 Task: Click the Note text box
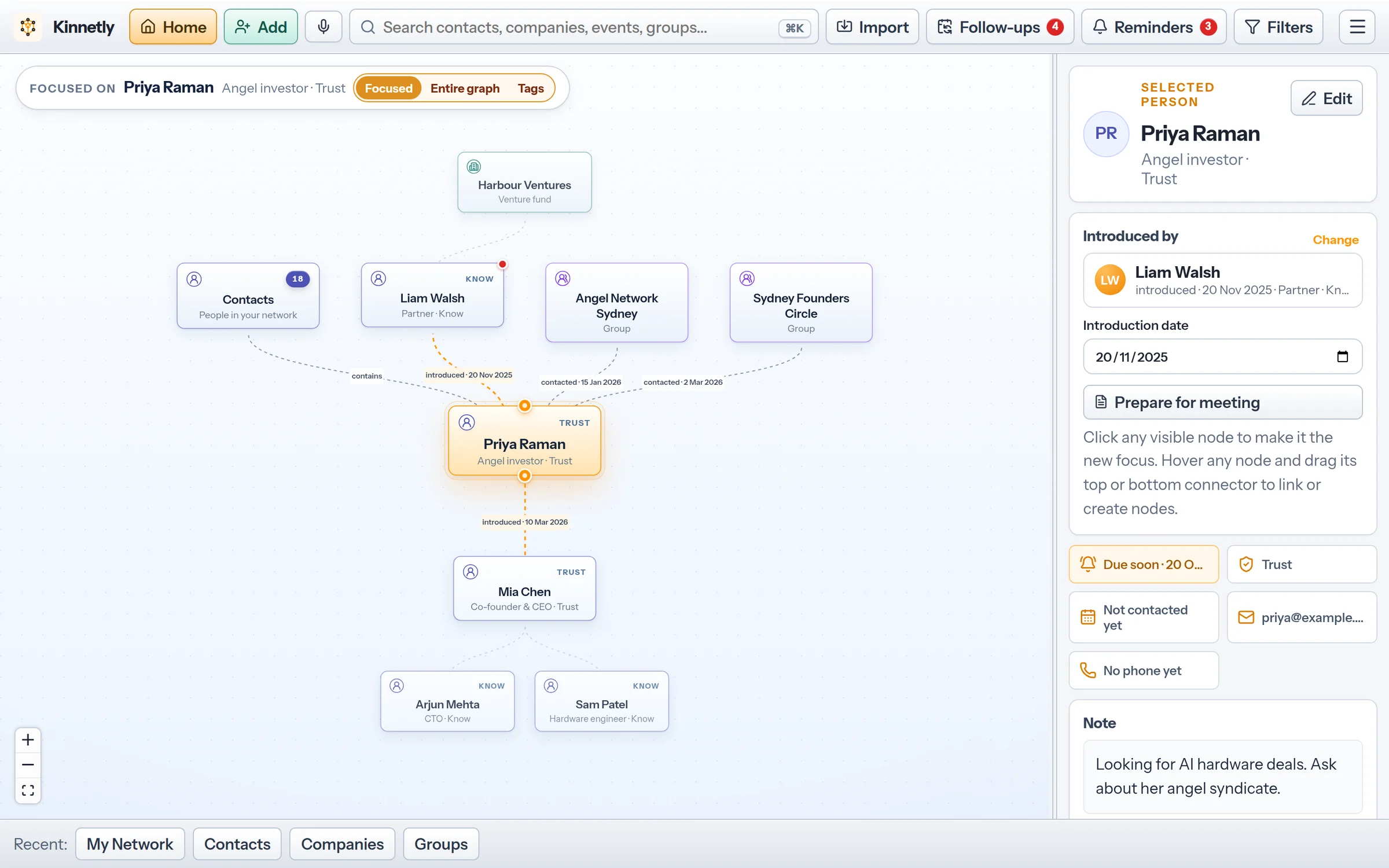(x=1222, y=777)
